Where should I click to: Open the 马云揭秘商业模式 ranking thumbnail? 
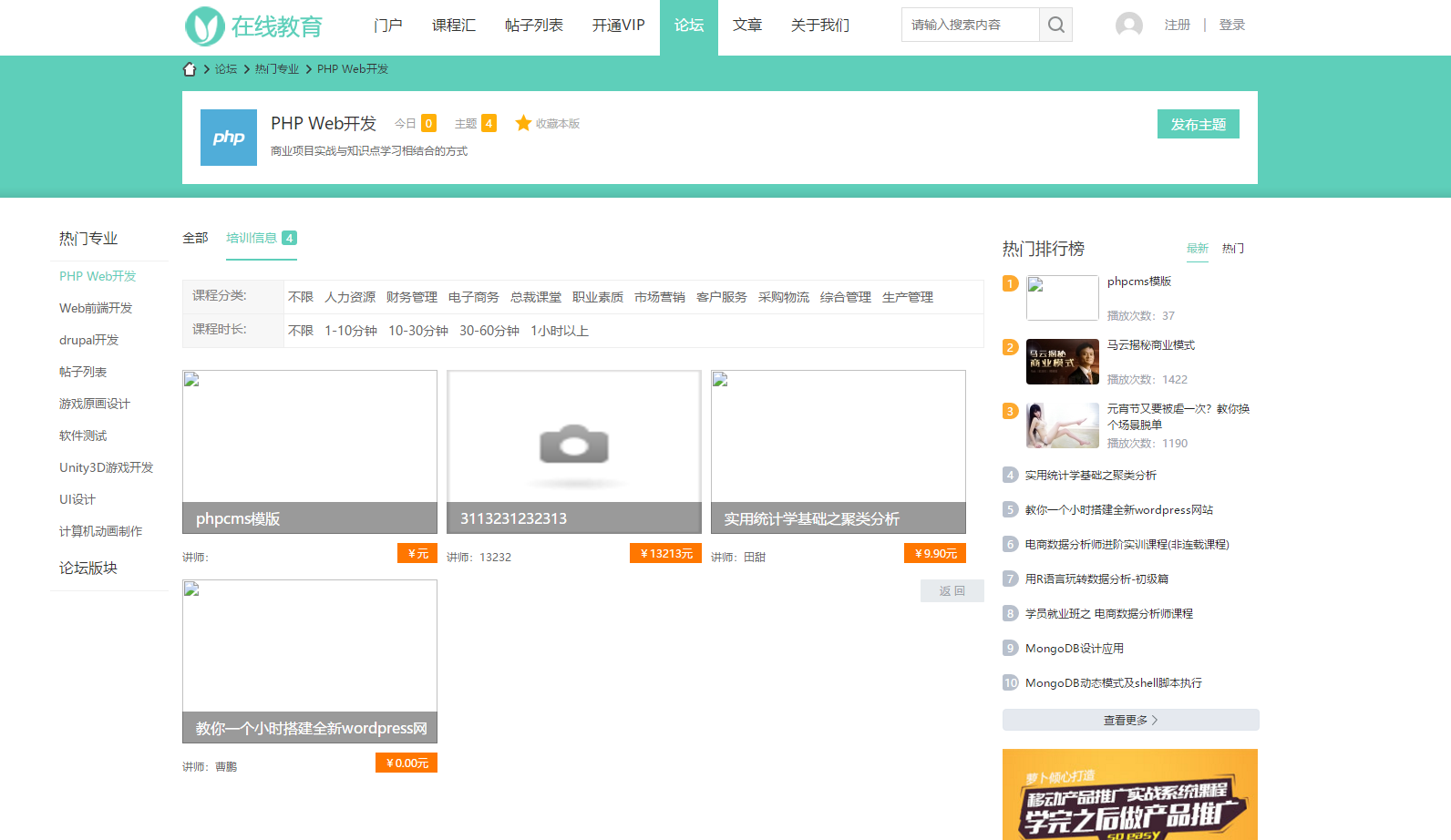[x=1062, y=362]
